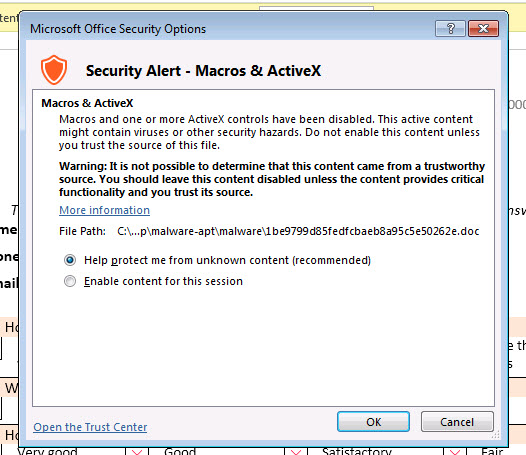526x455 pixels.
Task: Open the Trust Center link
Action: 90,427
